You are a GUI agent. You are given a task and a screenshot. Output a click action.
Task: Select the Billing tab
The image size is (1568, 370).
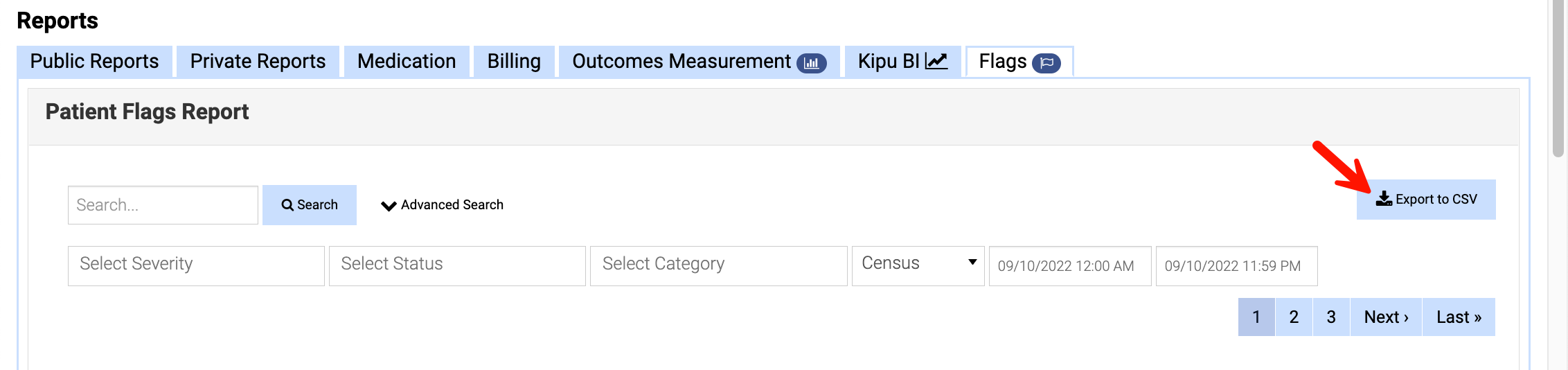tap(514, 62)
